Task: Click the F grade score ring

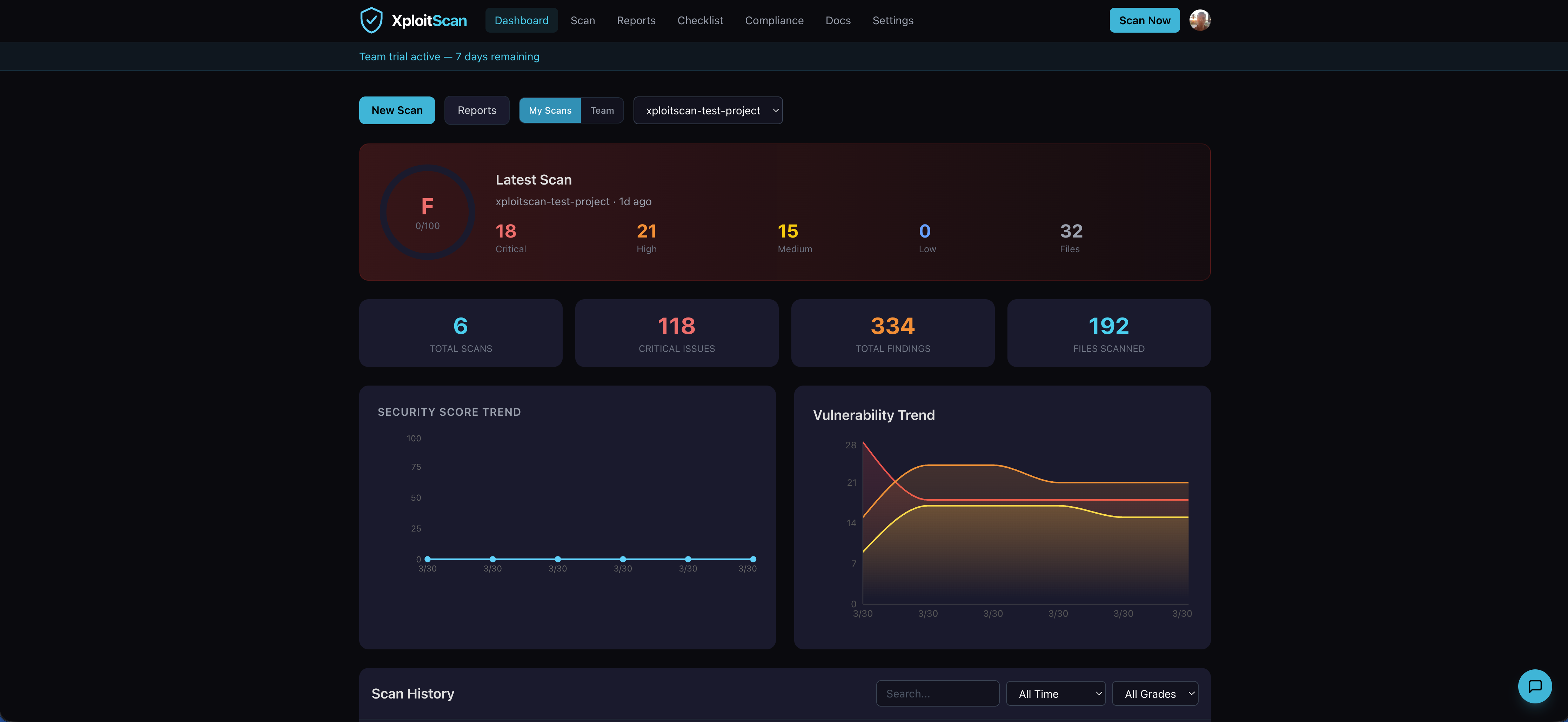Action: point(427,213)
